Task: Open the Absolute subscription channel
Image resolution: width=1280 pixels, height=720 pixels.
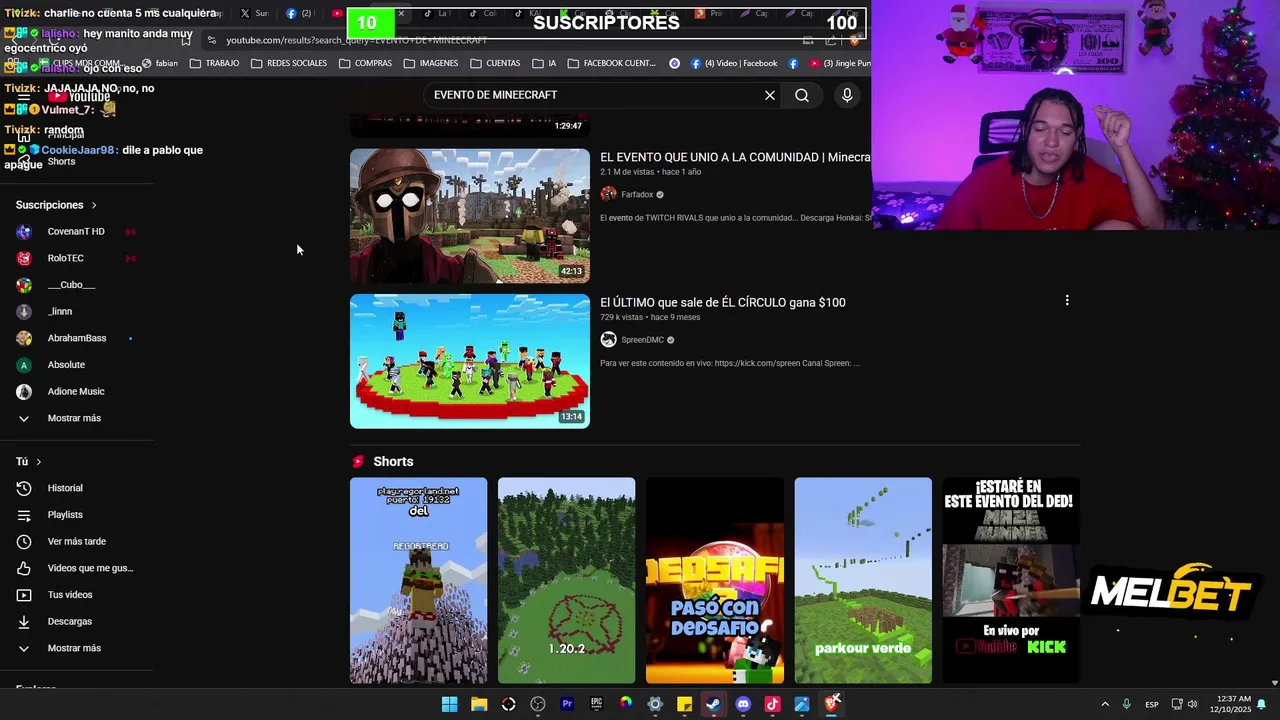Action: [x=68, y=365]
